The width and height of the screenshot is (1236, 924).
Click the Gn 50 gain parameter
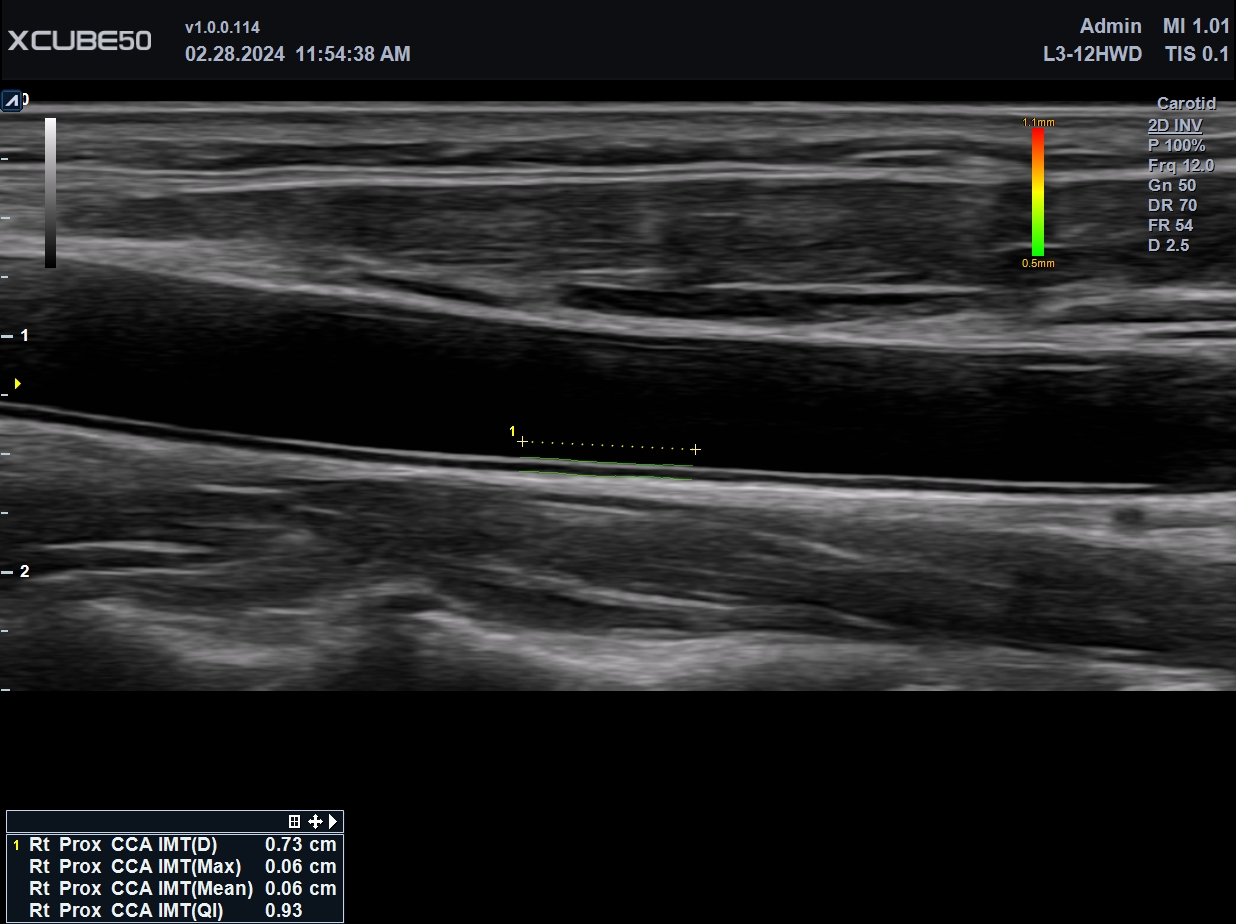click(1172, 185)
